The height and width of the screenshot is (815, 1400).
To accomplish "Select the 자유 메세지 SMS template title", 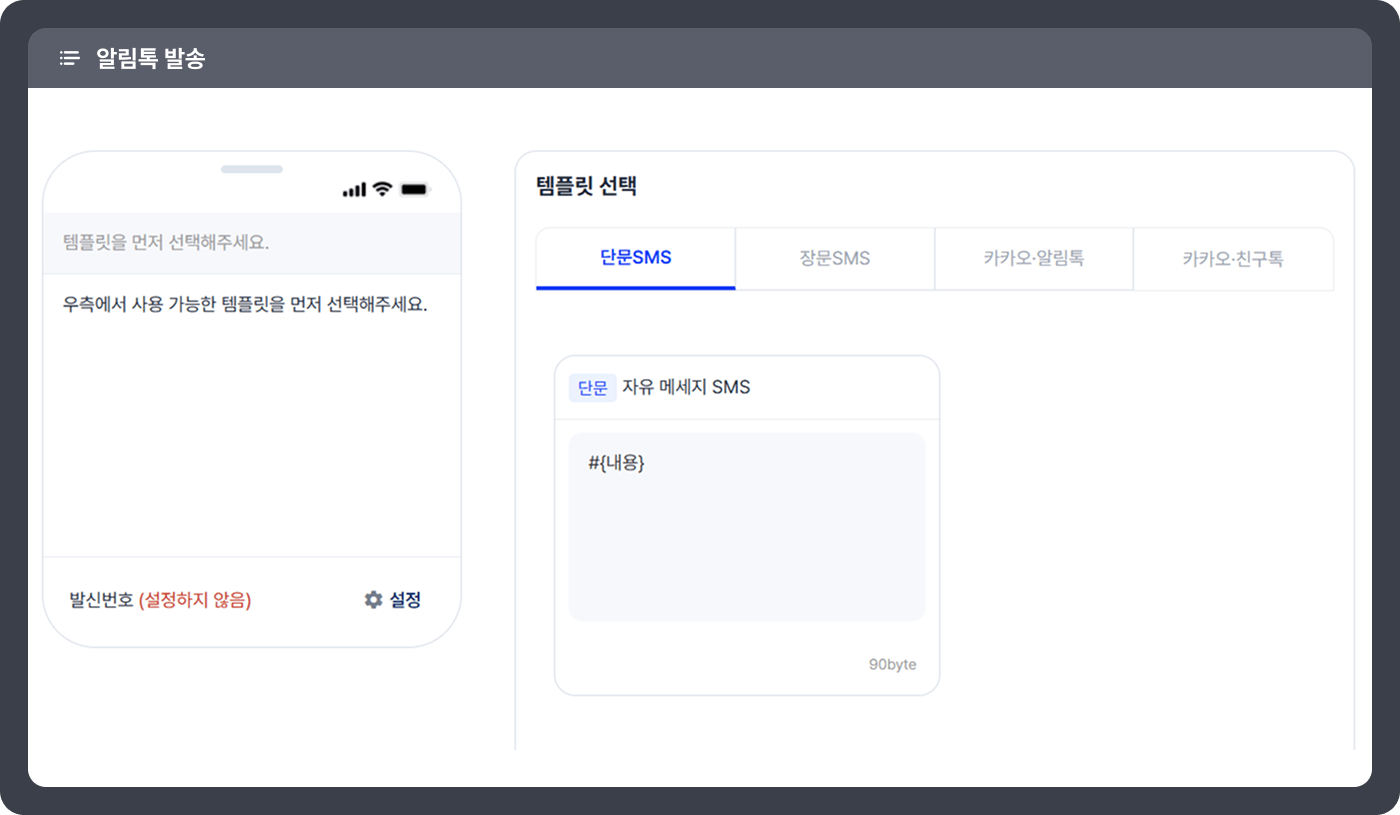I will 686,388.
